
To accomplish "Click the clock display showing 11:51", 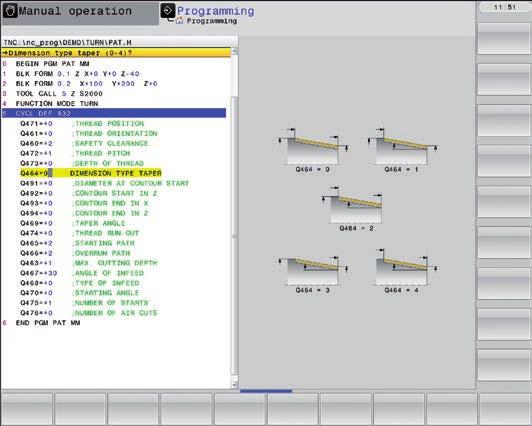I will [505, 7].
